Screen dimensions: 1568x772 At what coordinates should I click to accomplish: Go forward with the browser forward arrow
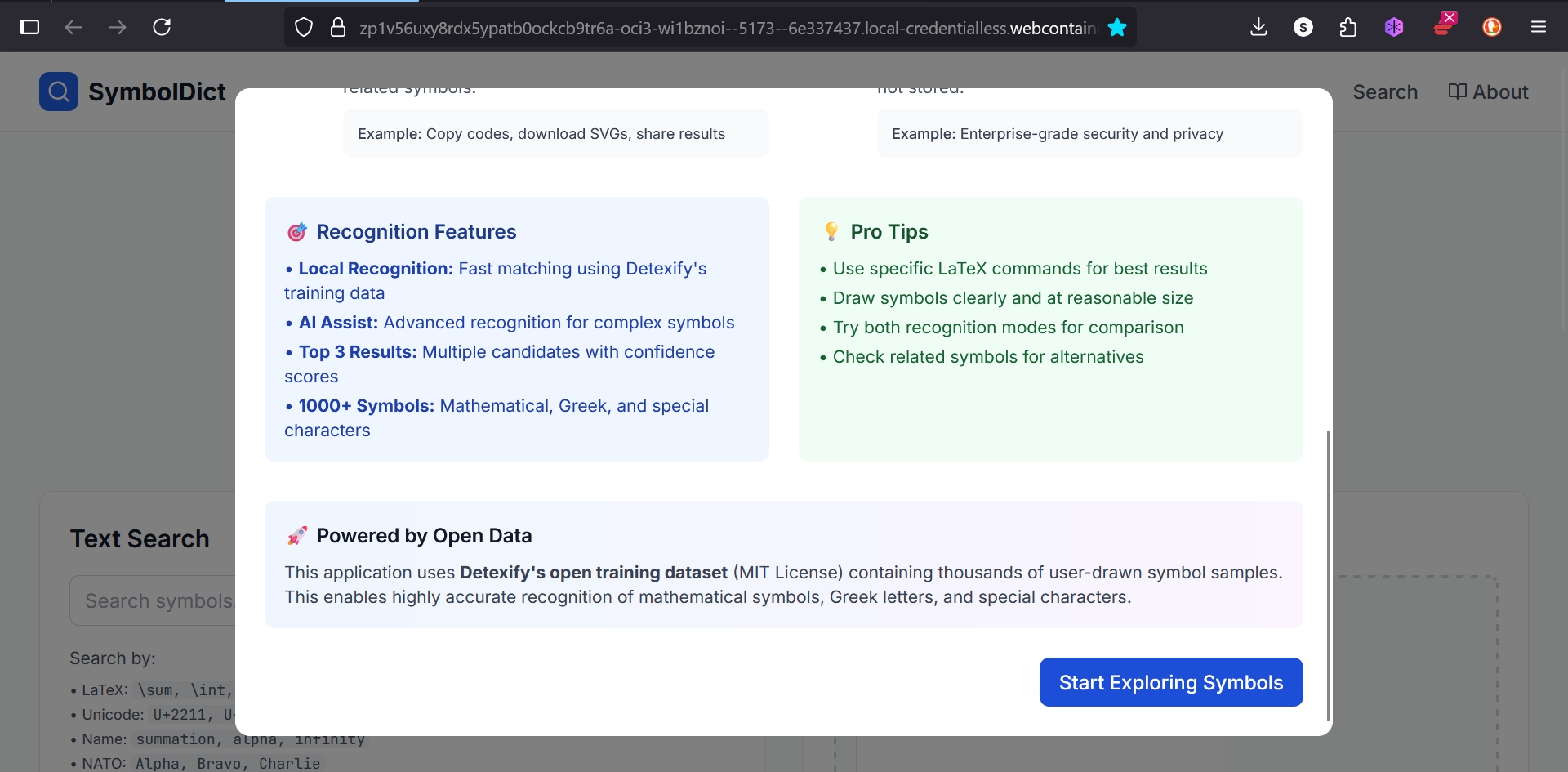coord(118,27)
